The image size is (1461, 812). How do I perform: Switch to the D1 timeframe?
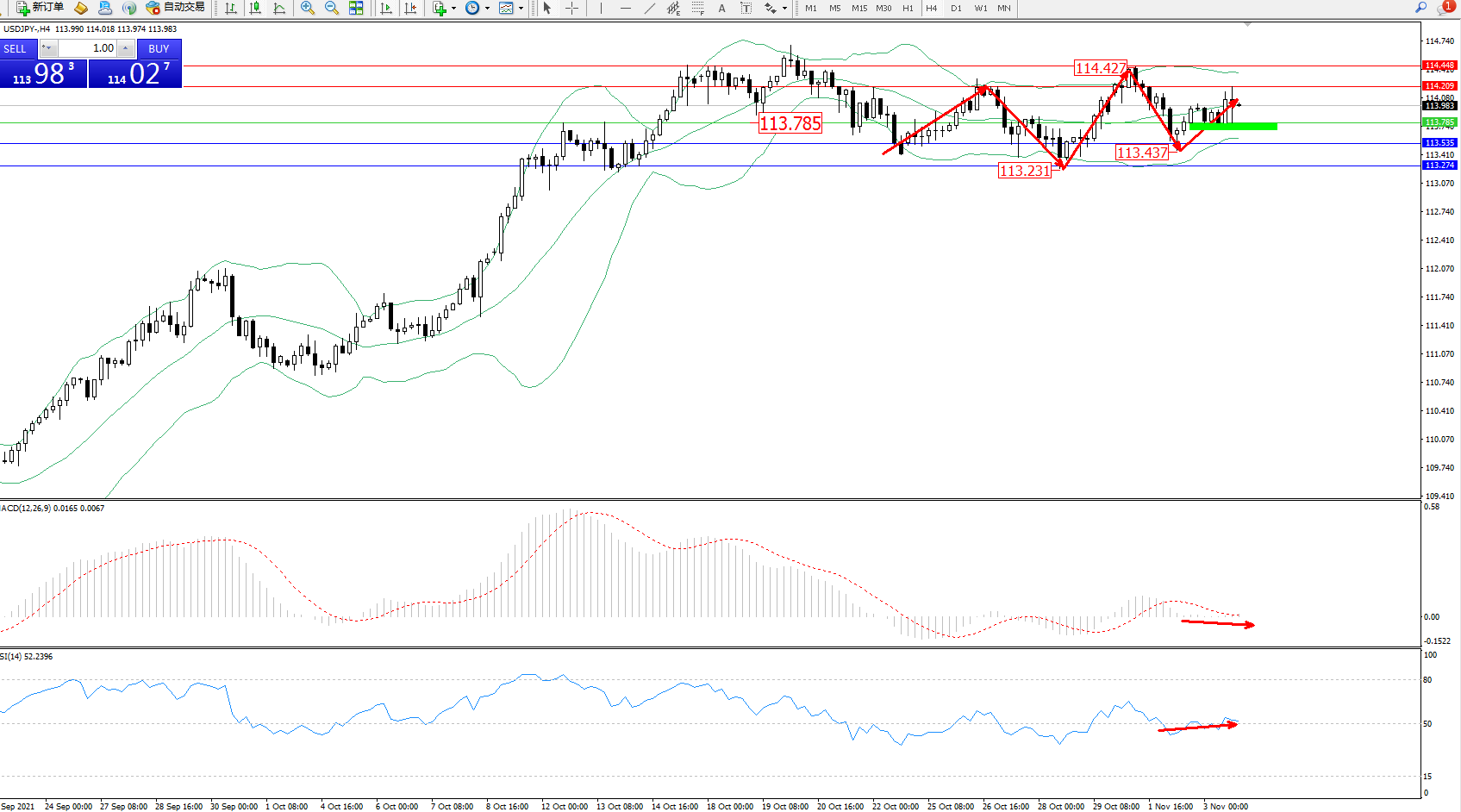[956, 8]
